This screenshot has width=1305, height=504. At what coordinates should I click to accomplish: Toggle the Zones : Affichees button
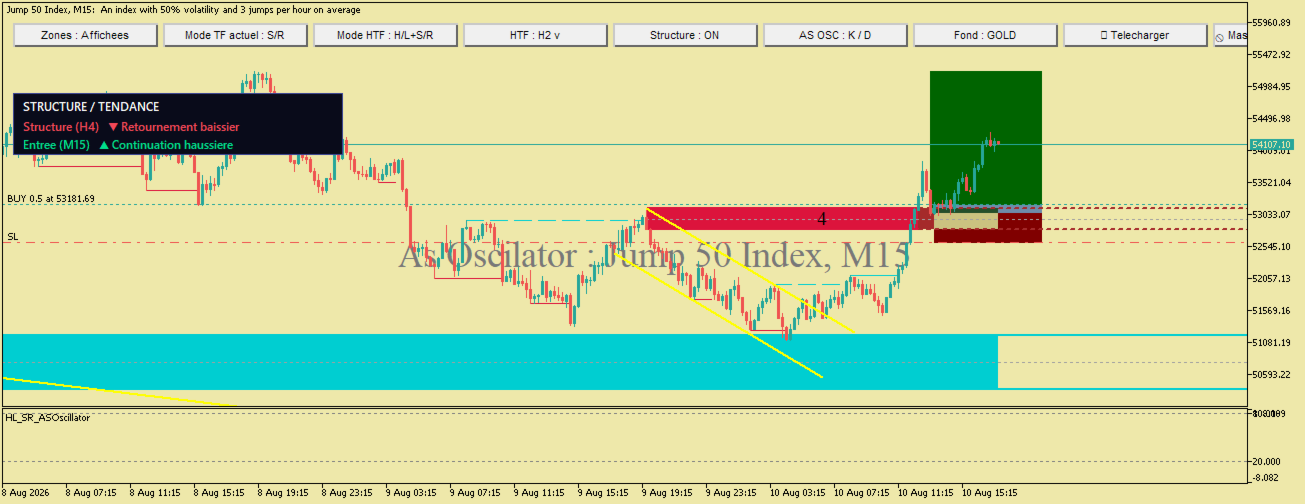tap(85, 35)
